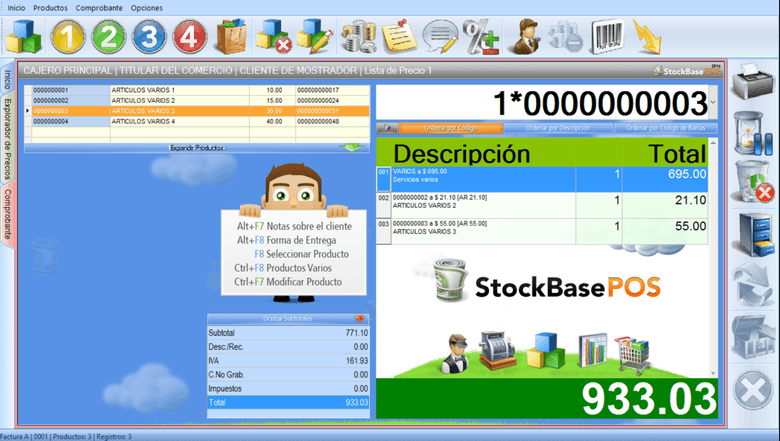Open the Opciones menu

click(146, 8)
